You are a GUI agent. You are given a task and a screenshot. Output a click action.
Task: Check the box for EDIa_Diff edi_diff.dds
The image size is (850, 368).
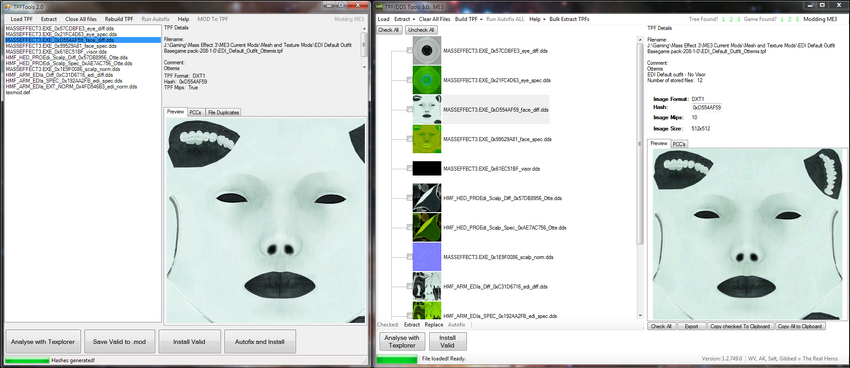[409, 286]
